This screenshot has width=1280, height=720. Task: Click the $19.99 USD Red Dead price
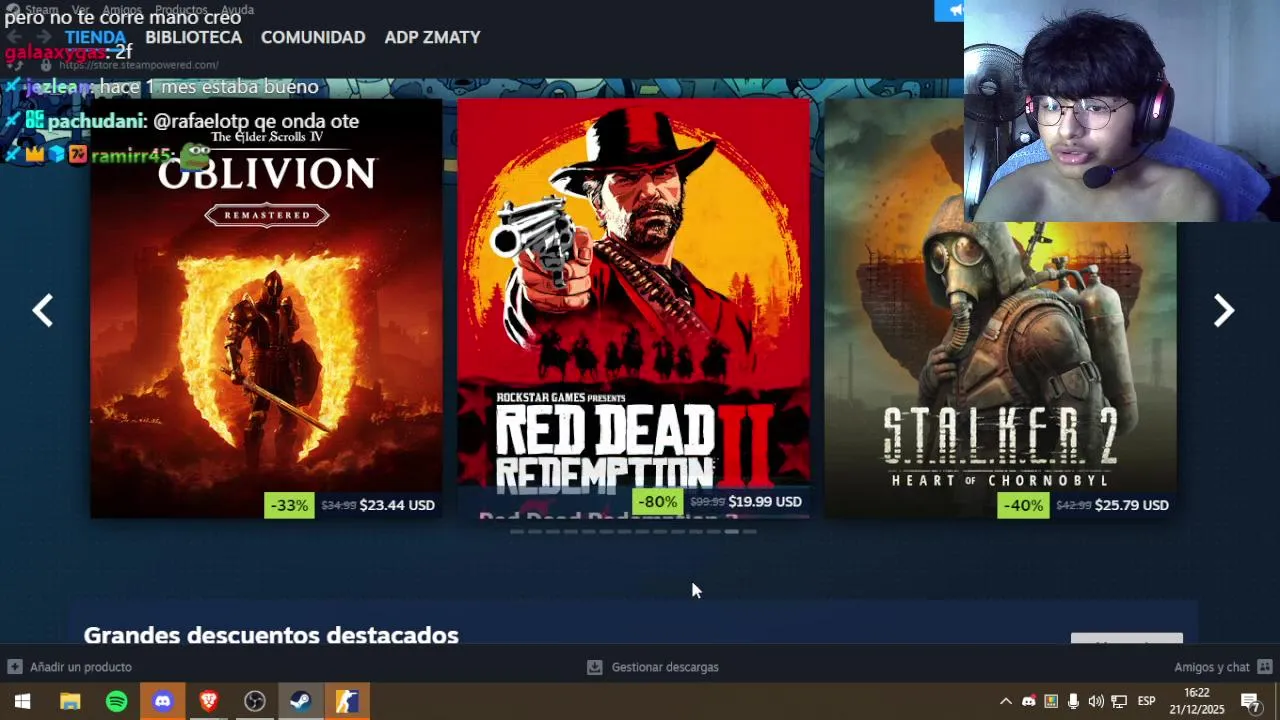pyautogui.click(x=765, y=502)
